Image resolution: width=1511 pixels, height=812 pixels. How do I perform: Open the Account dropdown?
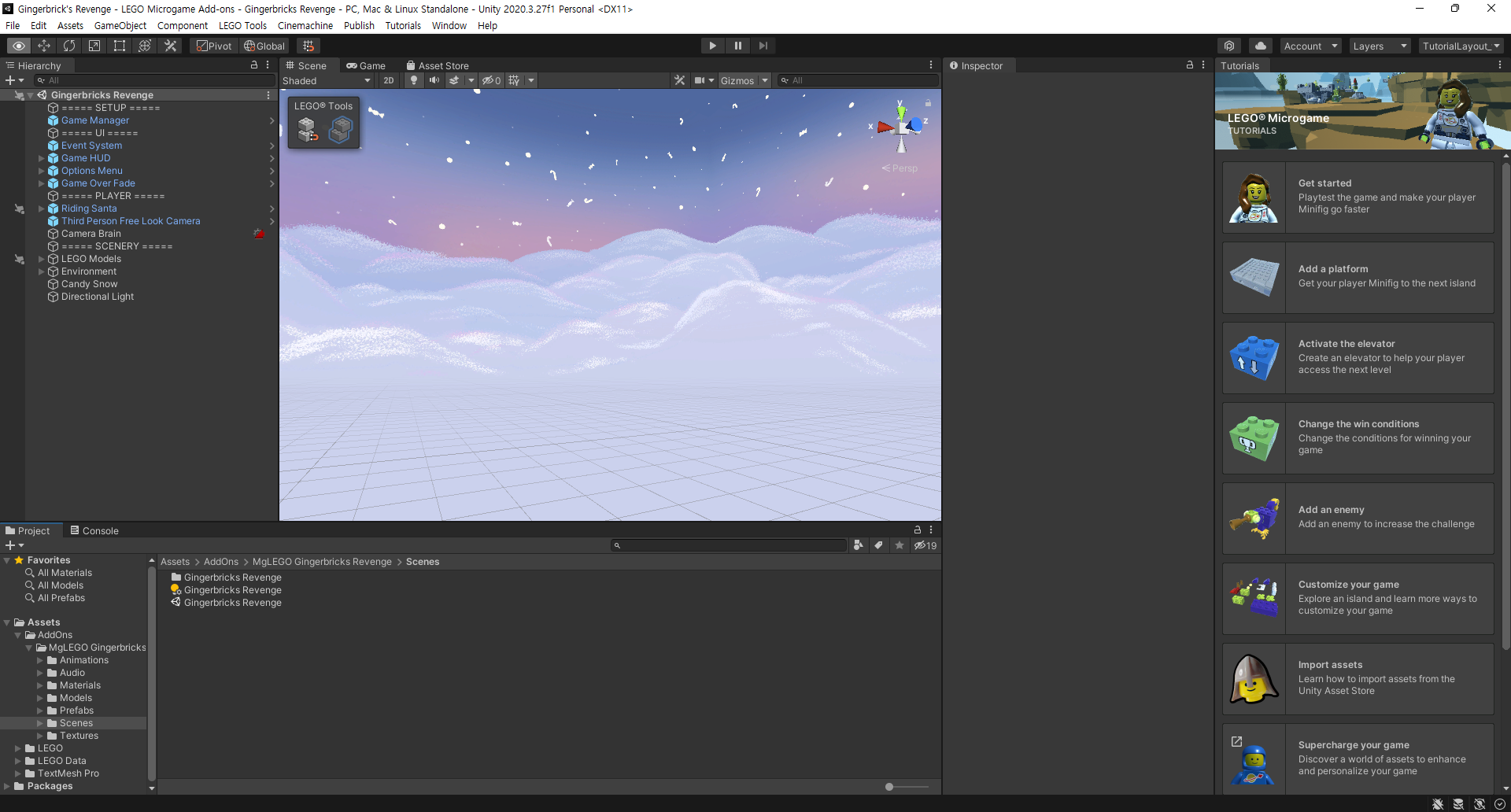pyautogui.click(x=1310, y=46)
